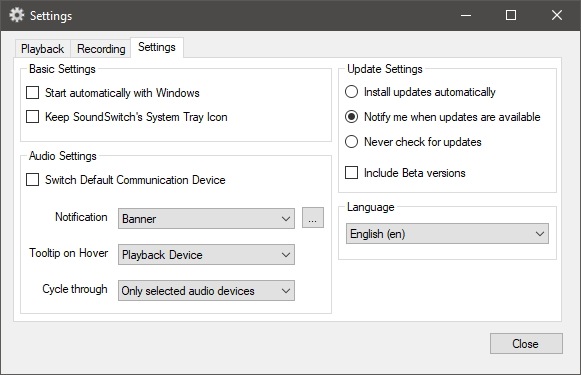This screenshot has height=375, width=581.
Task: Open notification options via the ellipsis button
Action: point(313,218)
